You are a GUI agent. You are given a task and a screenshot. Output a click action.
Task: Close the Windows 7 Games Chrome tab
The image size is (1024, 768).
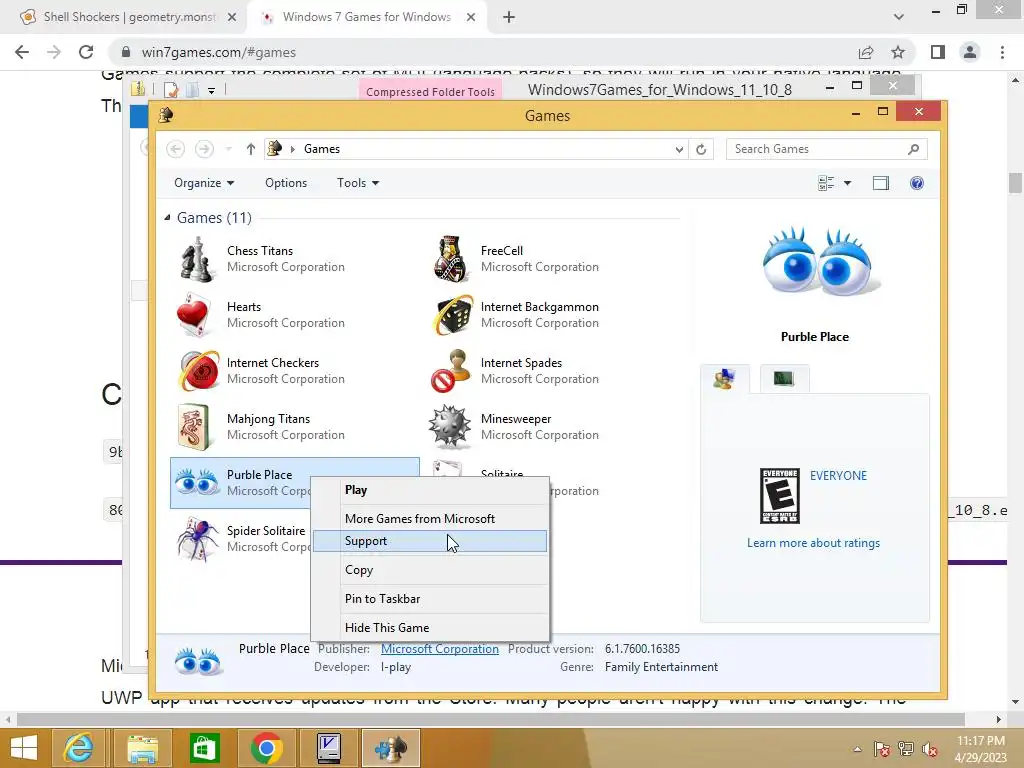click(x=471, y=17)
